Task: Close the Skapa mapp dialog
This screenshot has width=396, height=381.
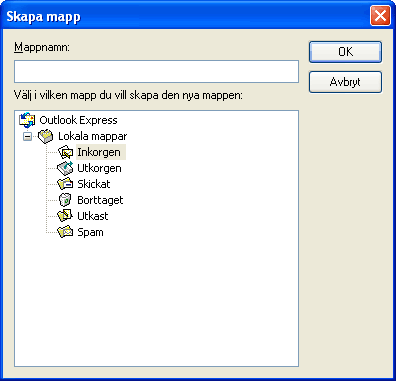Action: 380,16
